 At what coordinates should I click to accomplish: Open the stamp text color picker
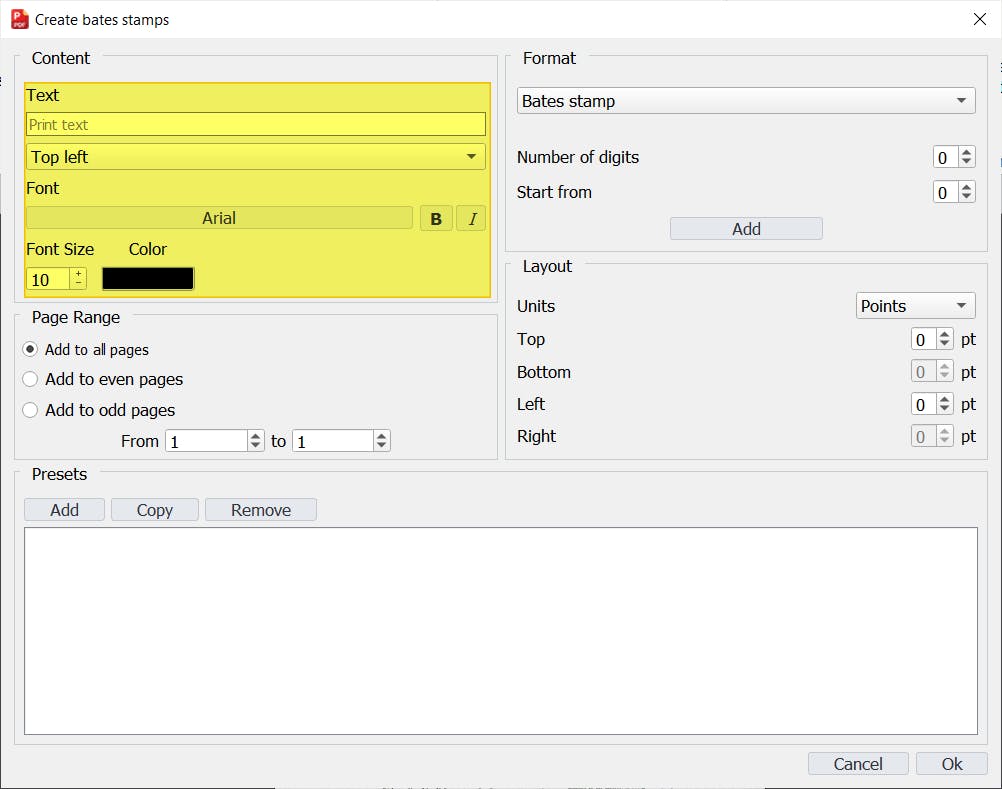pos(148,278)
